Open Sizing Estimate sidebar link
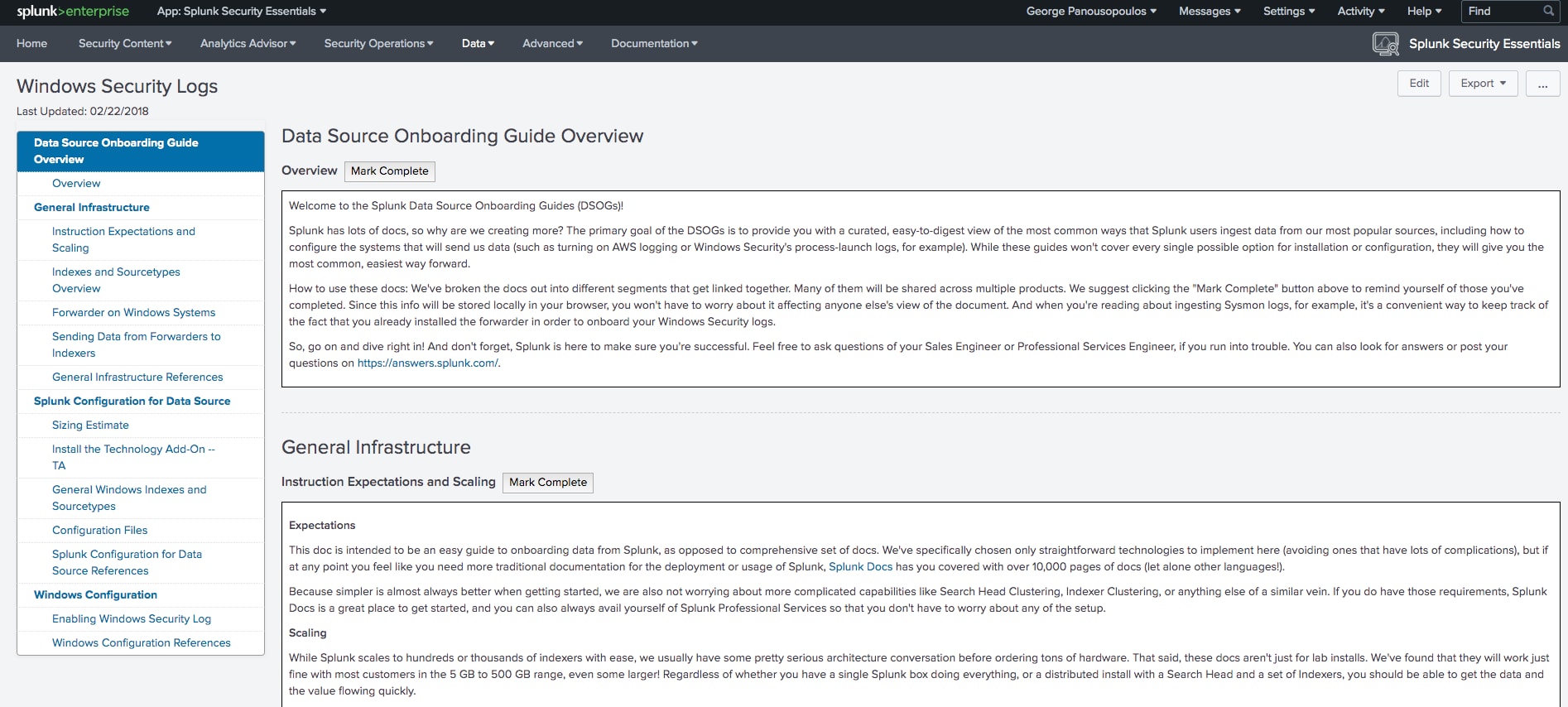Image resolution: width=1568 pixels, height=707 pixels. point(90,426)
